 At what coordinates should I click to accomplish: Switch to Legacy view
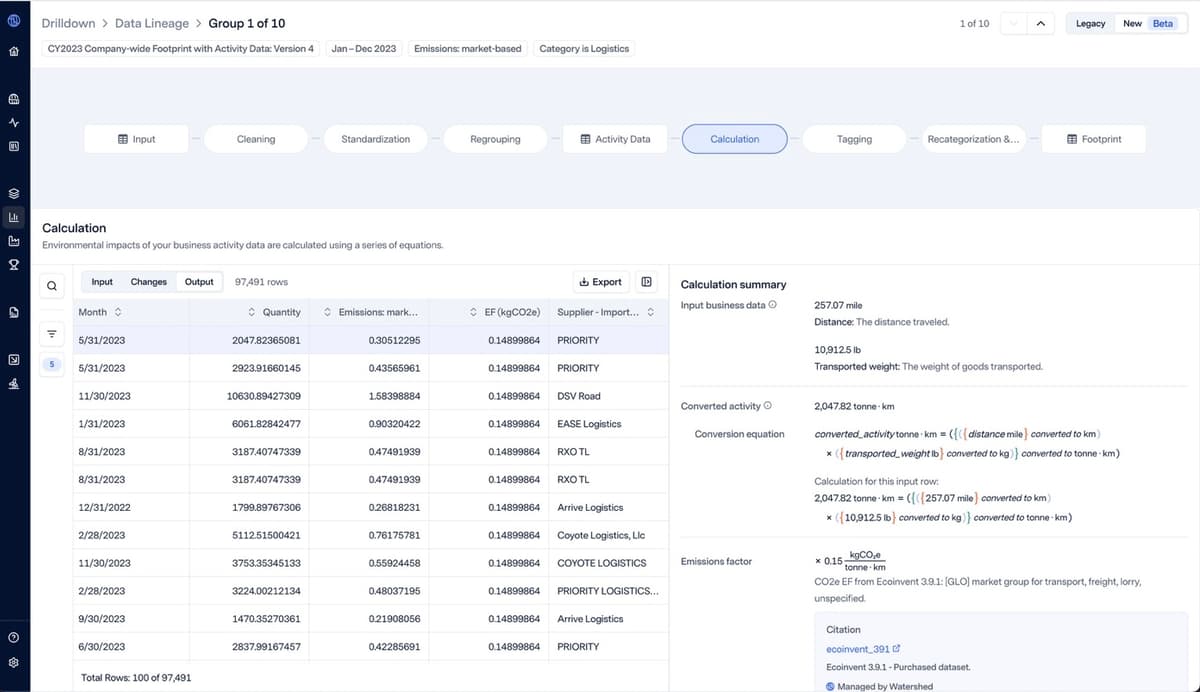point(1090,23)
